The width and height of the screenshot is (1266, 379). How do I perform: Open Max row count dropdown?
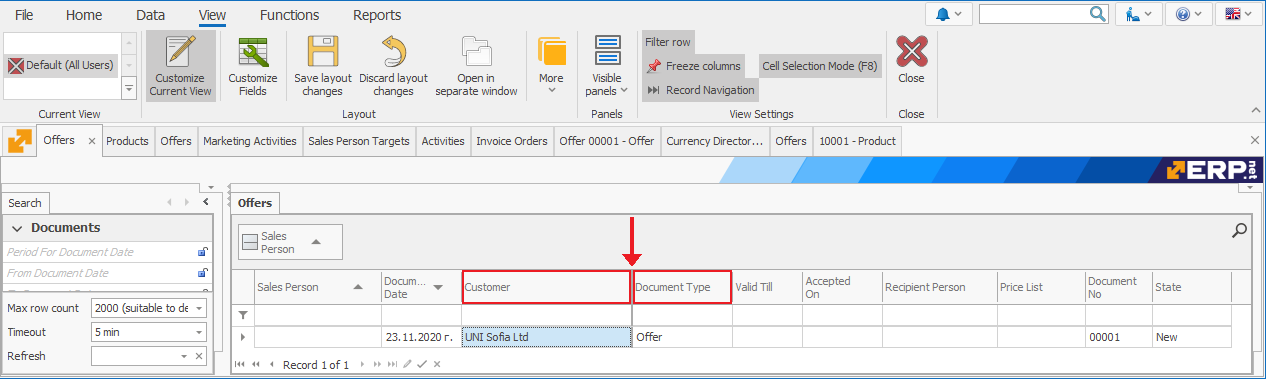point(199,308)
